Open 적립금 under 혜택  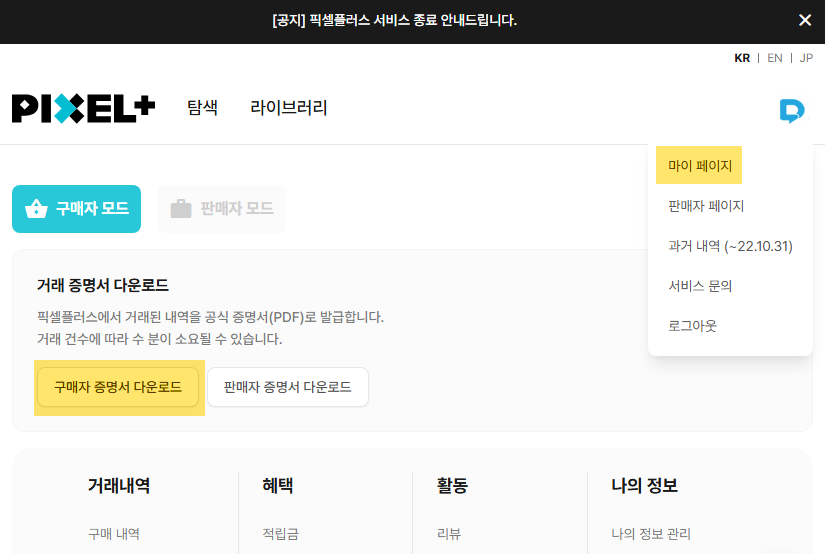pos(280,534)
